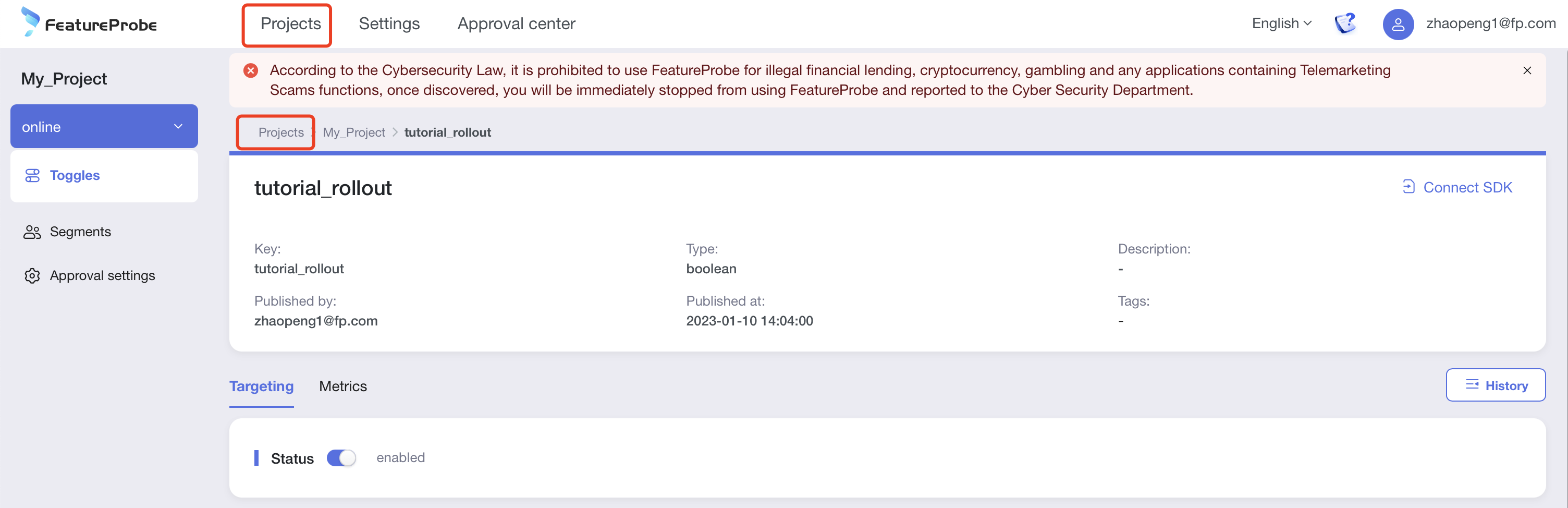Open the zhaopeng1@fp.com account menu
1568x508 pixels.
(1490, 24)
